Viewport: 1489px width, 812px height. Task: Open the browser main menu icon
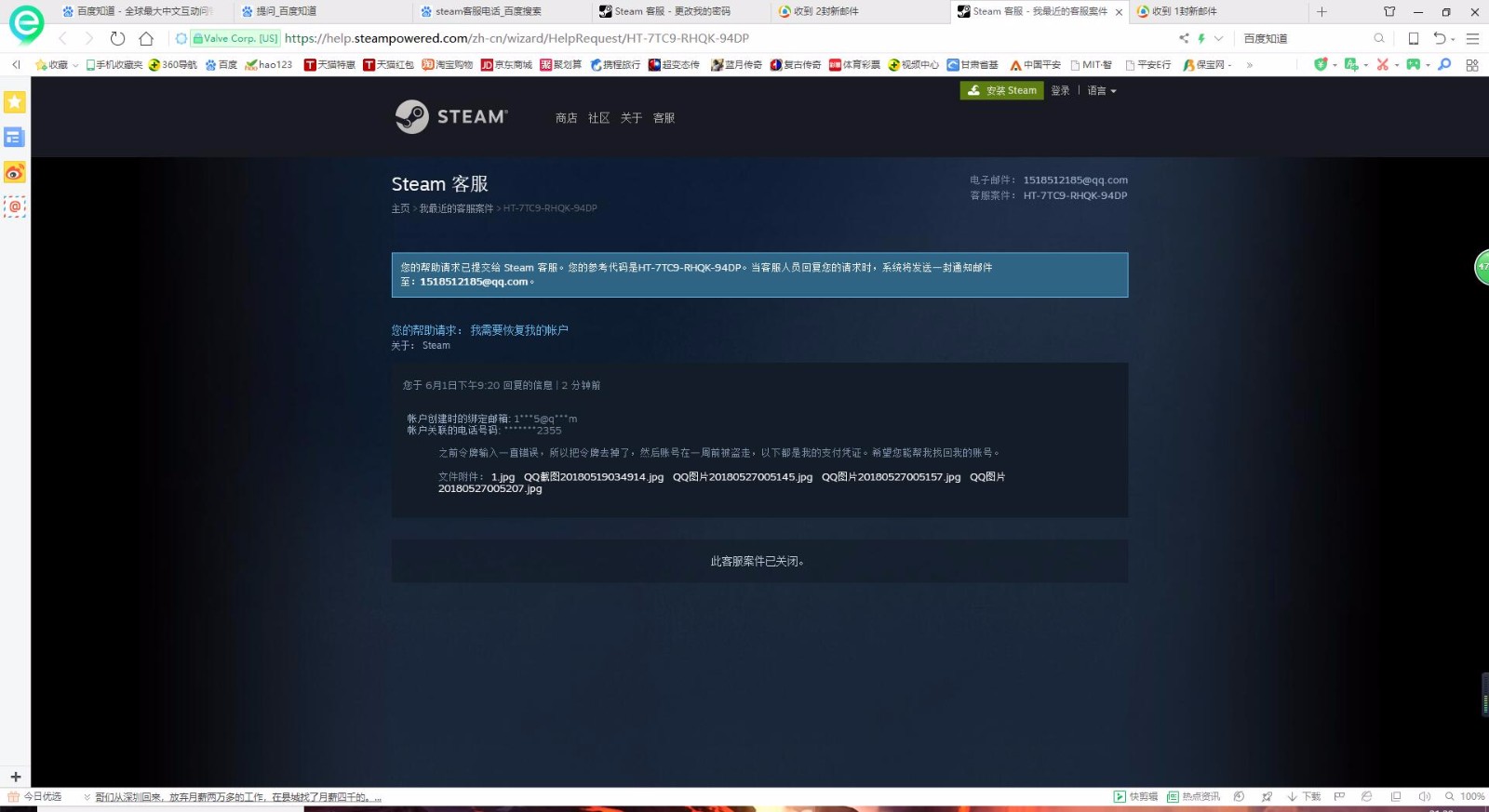tap(1472, 38)
